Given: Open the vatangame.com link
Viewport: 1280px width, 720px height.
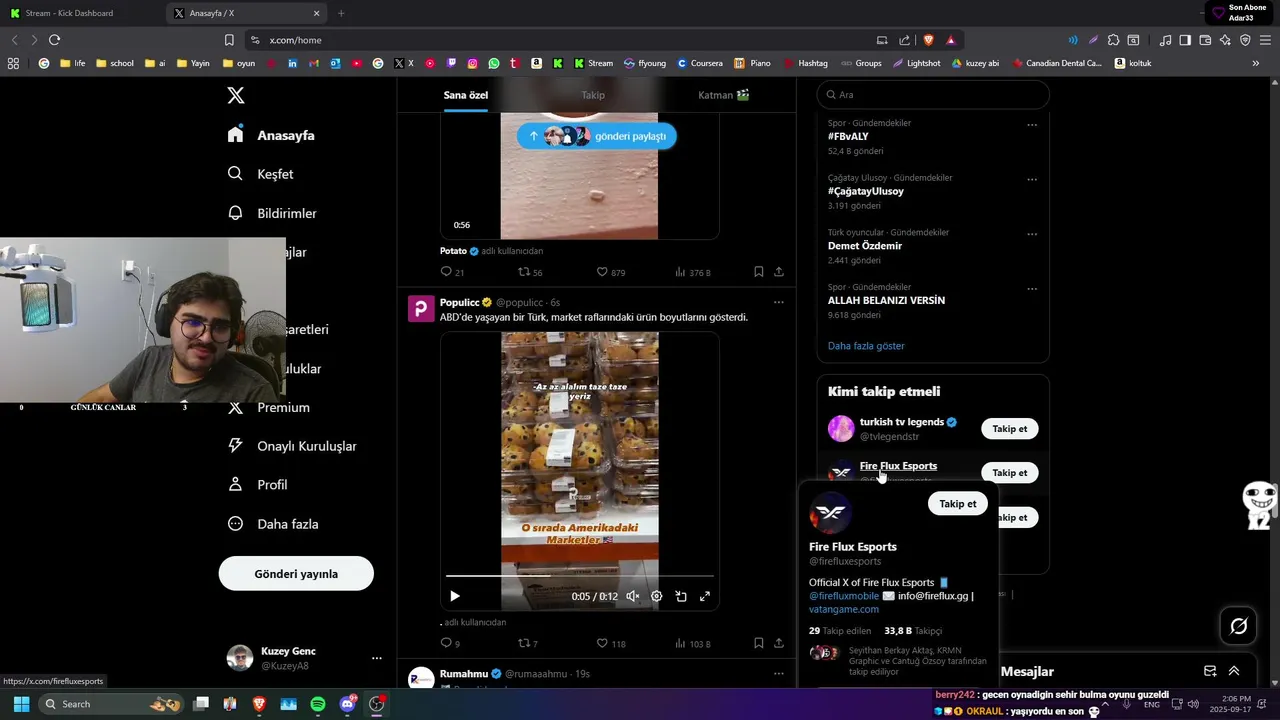Looking at the screenshot, I should (x=844, y=609).
